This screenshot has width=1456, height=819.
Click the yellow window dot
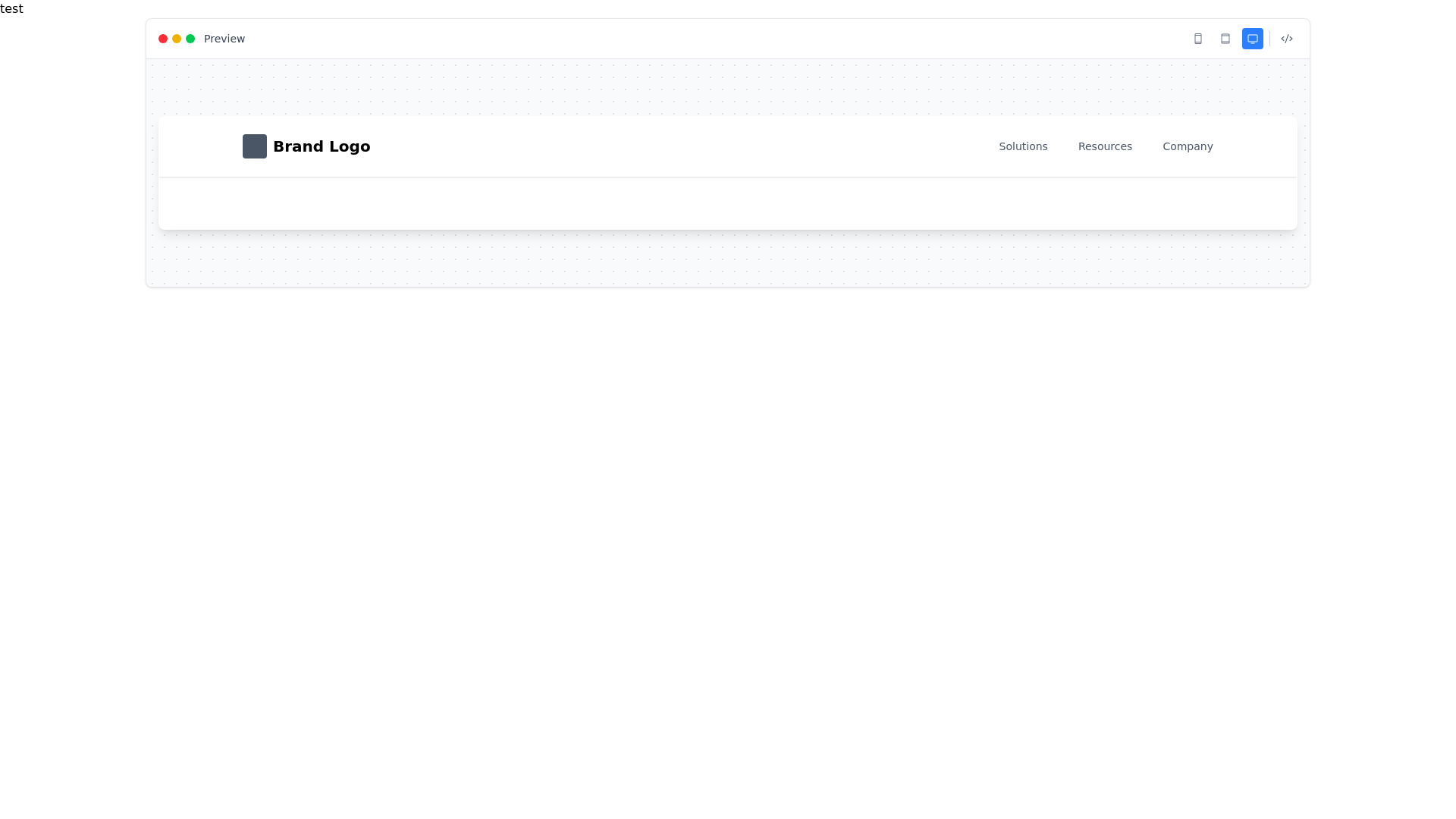coord(177,39)
